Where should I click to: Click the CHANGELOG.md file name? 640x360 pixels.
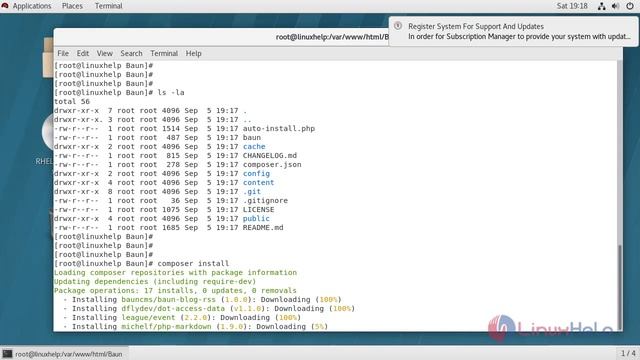tap(270, 156)
